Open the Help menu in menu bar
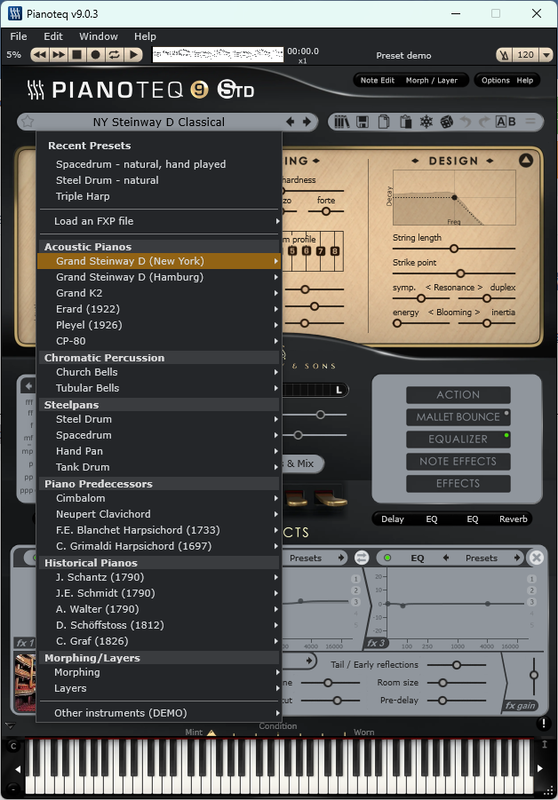Viewport: 558px width, 800px height. (145, 36)
